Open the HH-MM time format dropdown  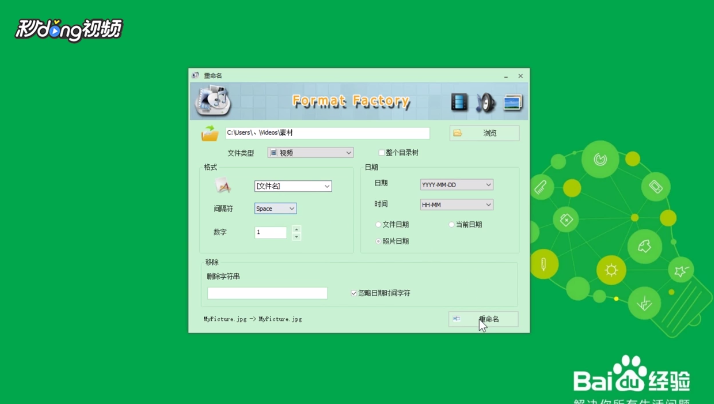pyautogui.click(x=456, y=205)
